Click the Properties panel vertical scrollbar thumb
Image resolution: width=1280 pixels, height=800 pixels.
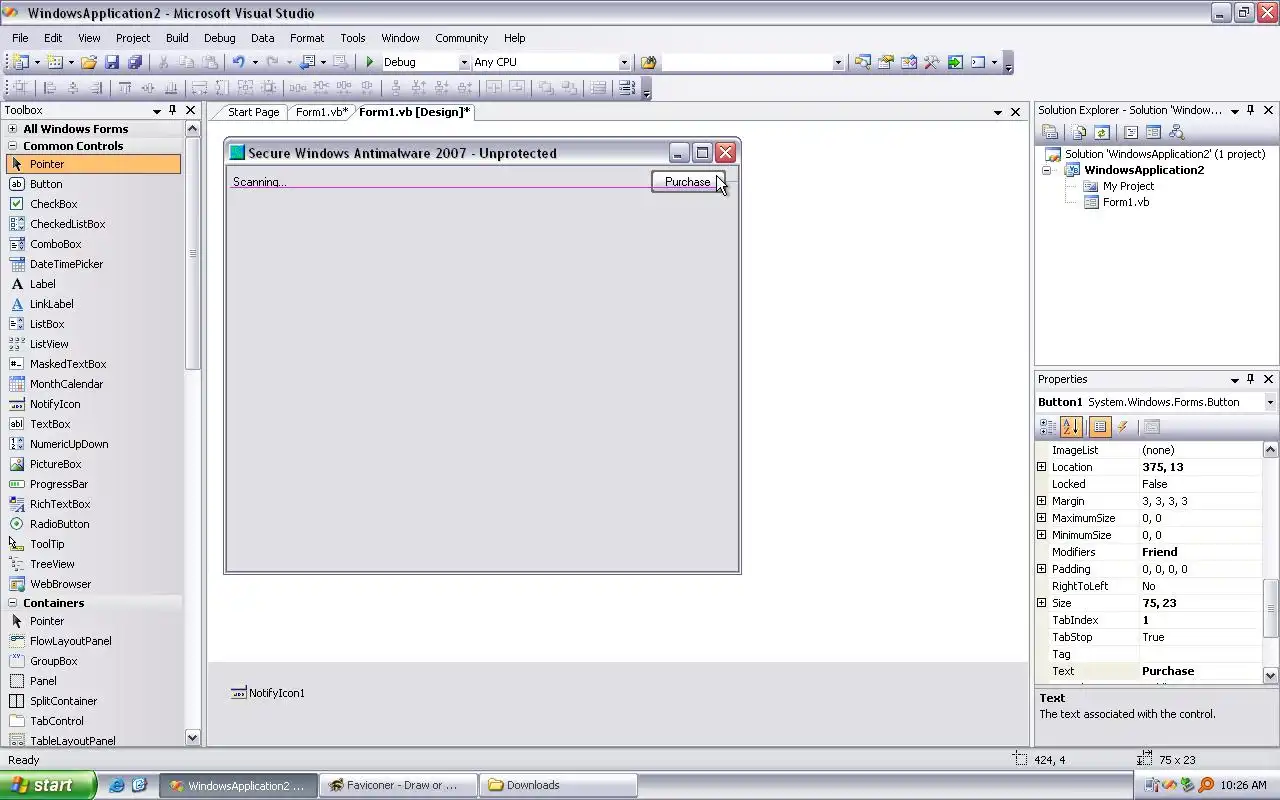pos(1271,608)
